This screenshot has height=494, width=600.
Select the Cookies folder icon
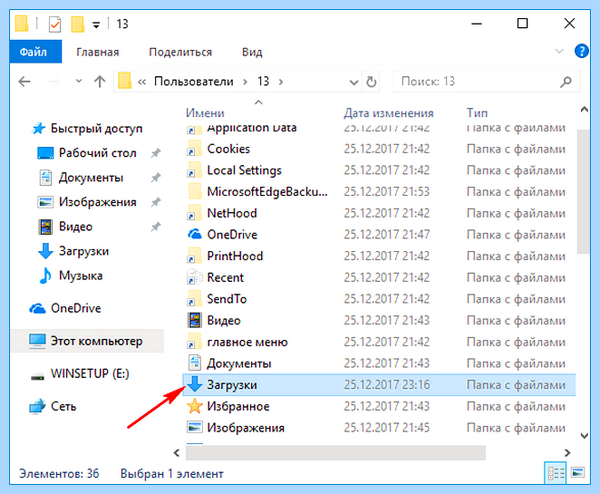(194, 149)
